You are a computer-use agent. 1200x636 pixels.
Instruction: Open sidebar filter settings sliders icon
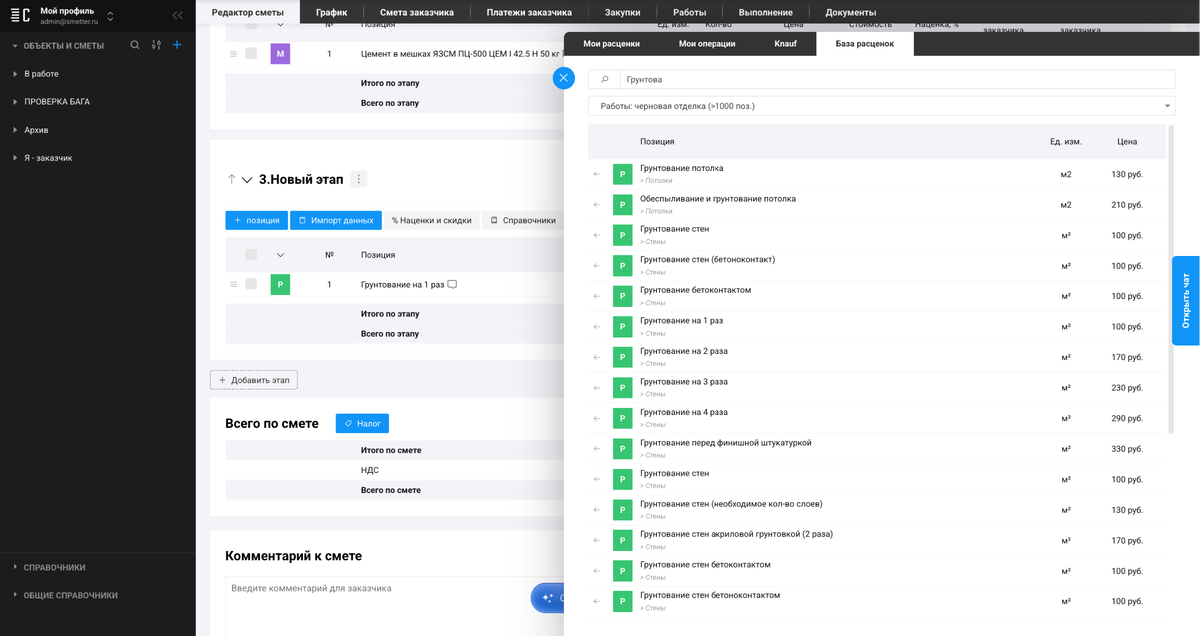click(156, 45)
